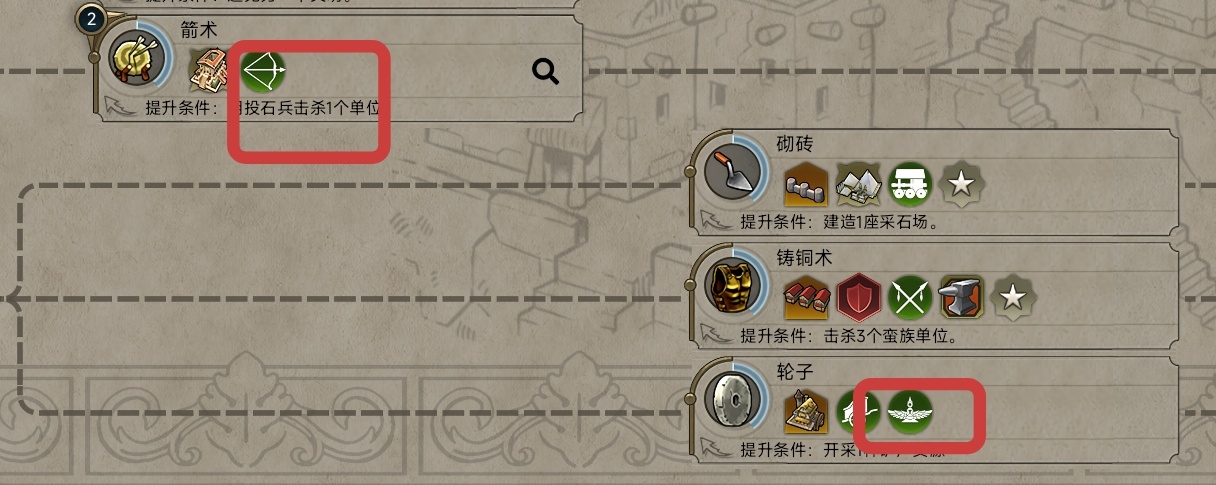
Task: Click the water mill building icon under 轮子
Action: (805, 409)
